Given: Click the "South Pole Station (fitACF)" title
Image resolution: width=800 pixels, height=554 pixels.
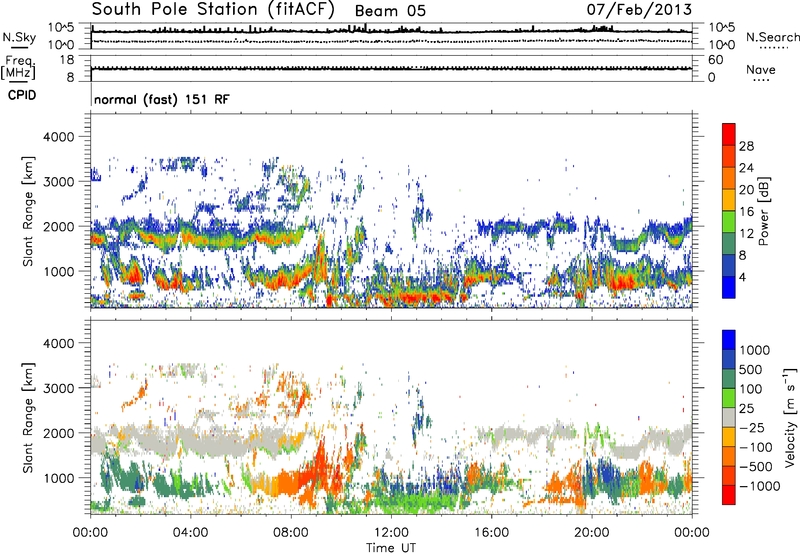Looking at the screenshot, I should coord(212,10).
